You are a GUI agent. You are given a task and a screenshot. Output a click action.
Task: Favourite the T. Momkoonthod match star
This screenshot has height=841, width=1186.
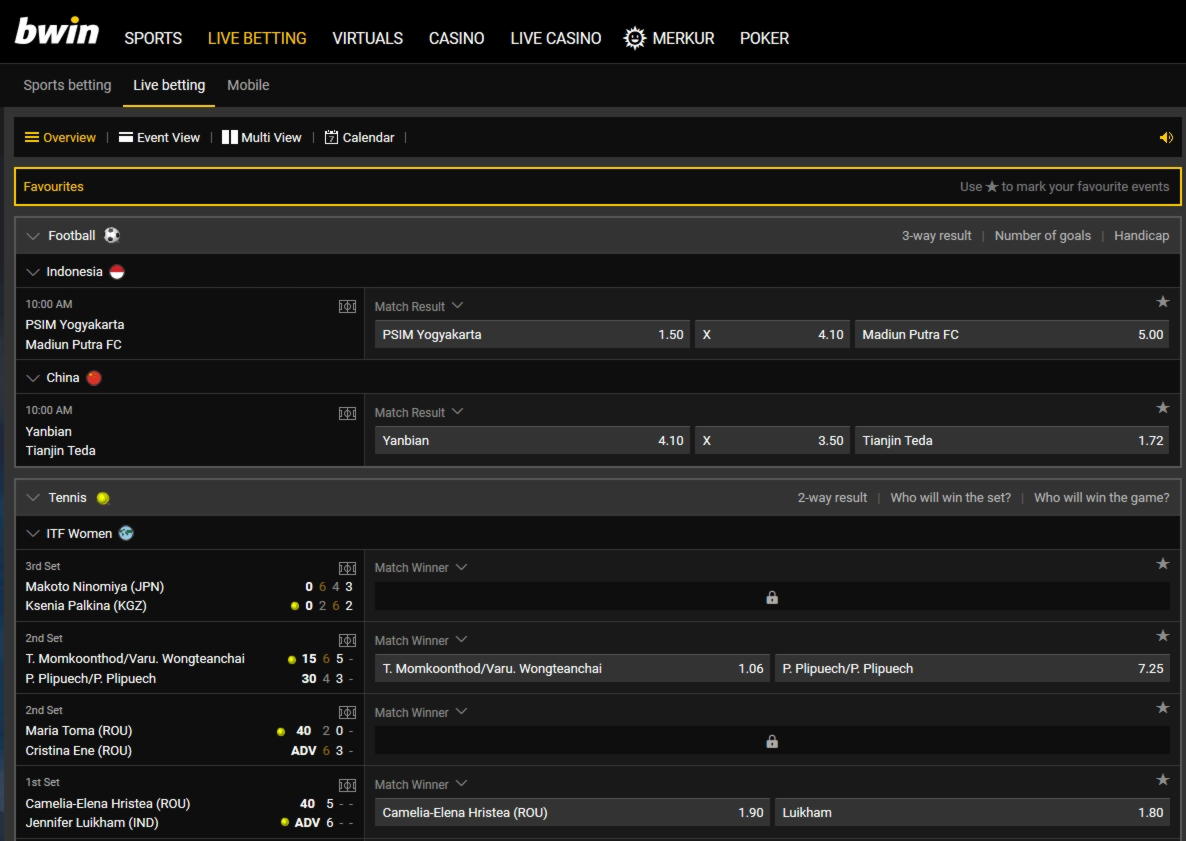pyautogui.click(x=1163, y=635)
